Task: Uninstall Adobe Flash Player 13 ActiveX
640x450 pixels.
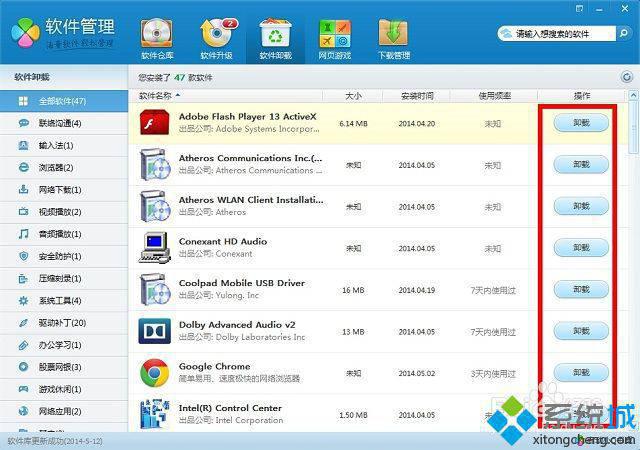Action: [581, 122]
